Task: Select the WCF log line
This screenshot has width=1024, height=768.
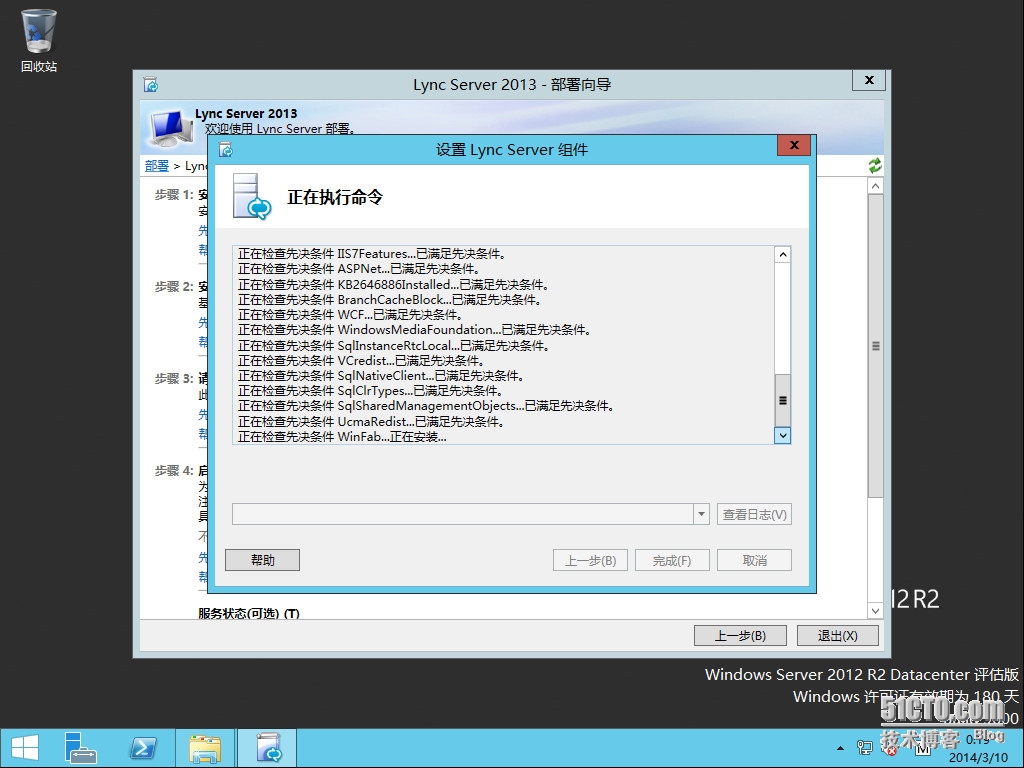Action: click(350, 314)
